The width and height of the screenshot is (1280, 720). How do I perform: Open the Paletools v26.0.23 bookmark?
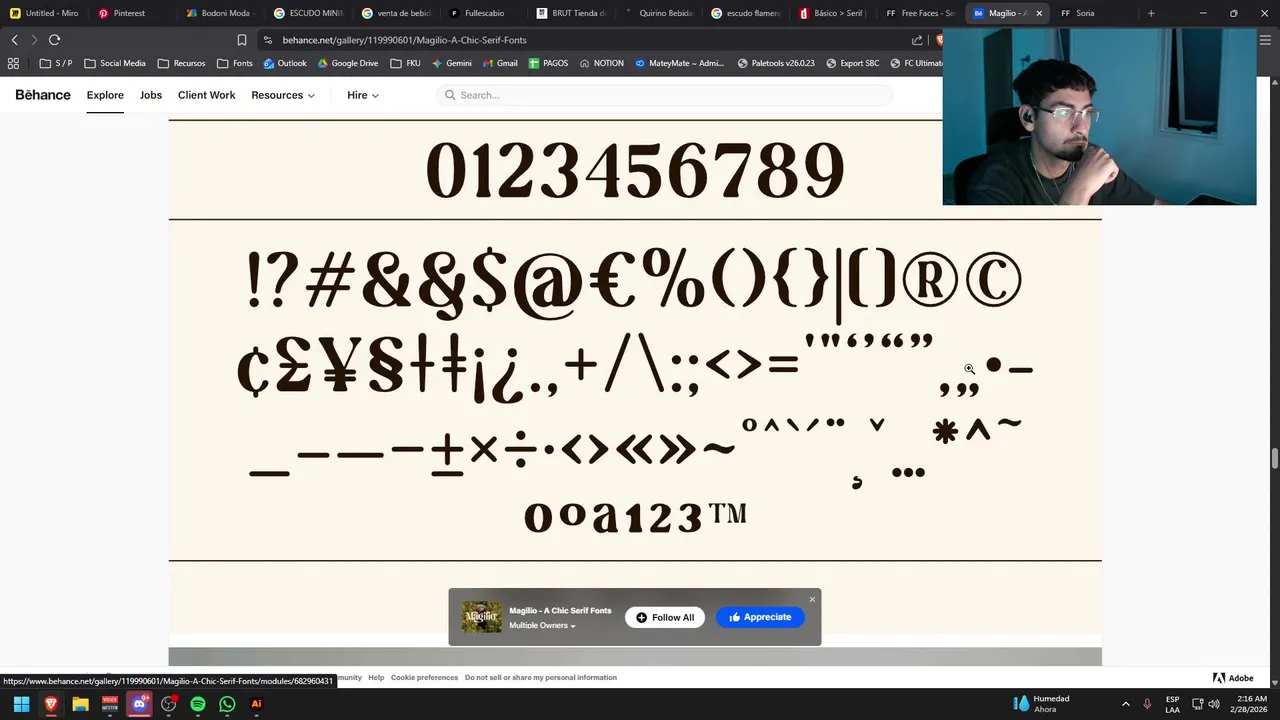[776, 63]
